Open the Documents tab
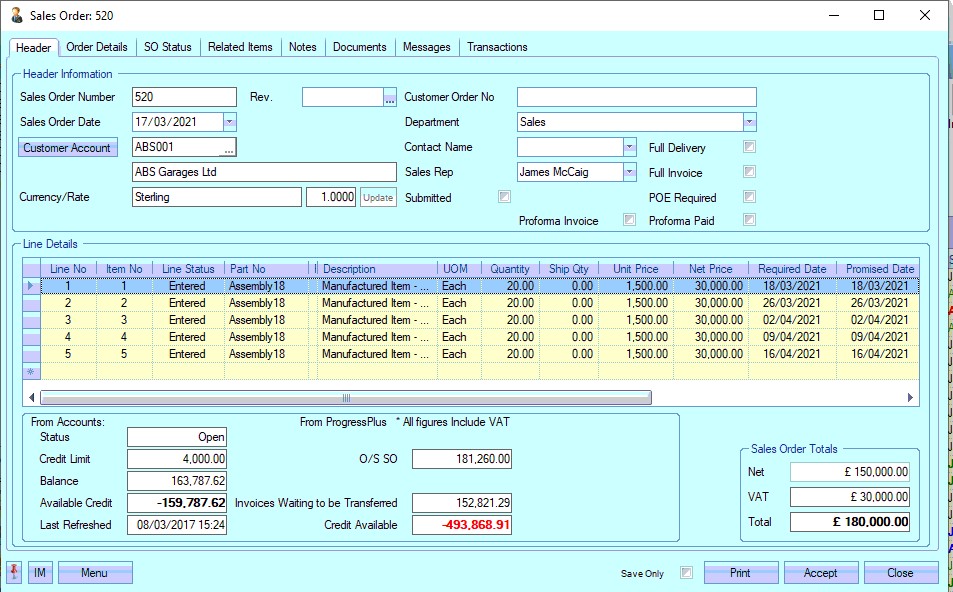The width and height of the screenshot is (953, 592). coord(359,47)
